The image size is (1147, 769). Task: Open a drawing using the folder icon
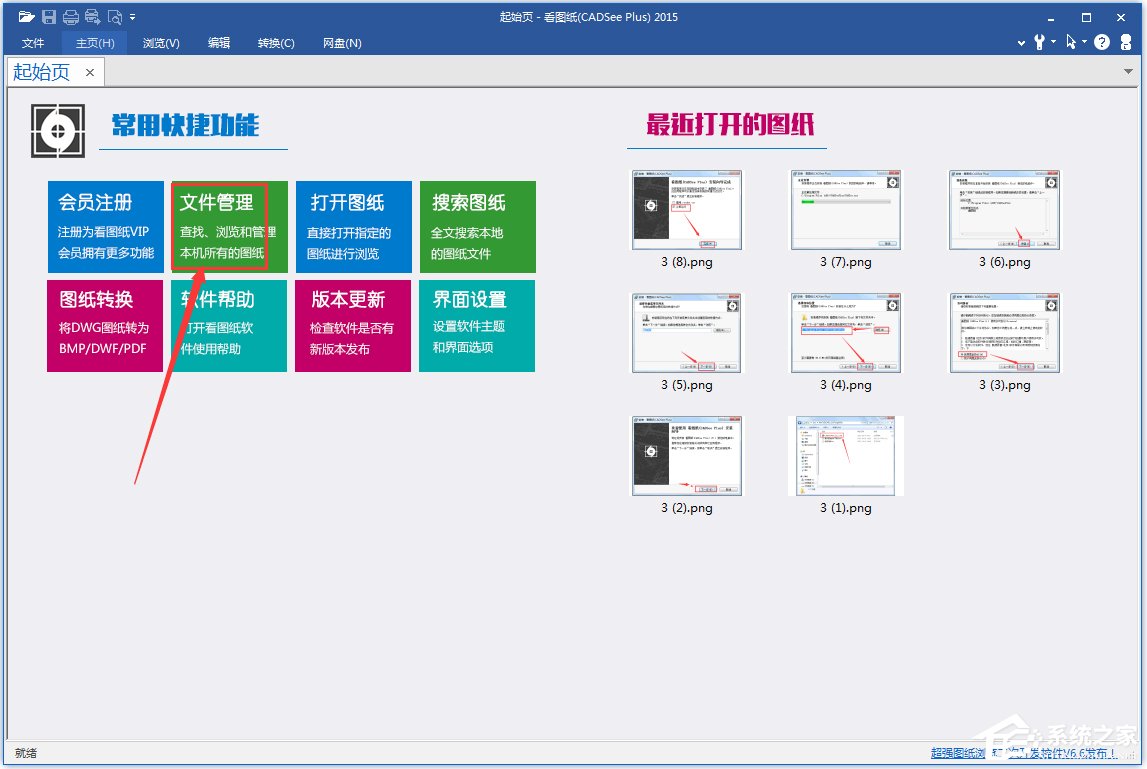(25, 15)
